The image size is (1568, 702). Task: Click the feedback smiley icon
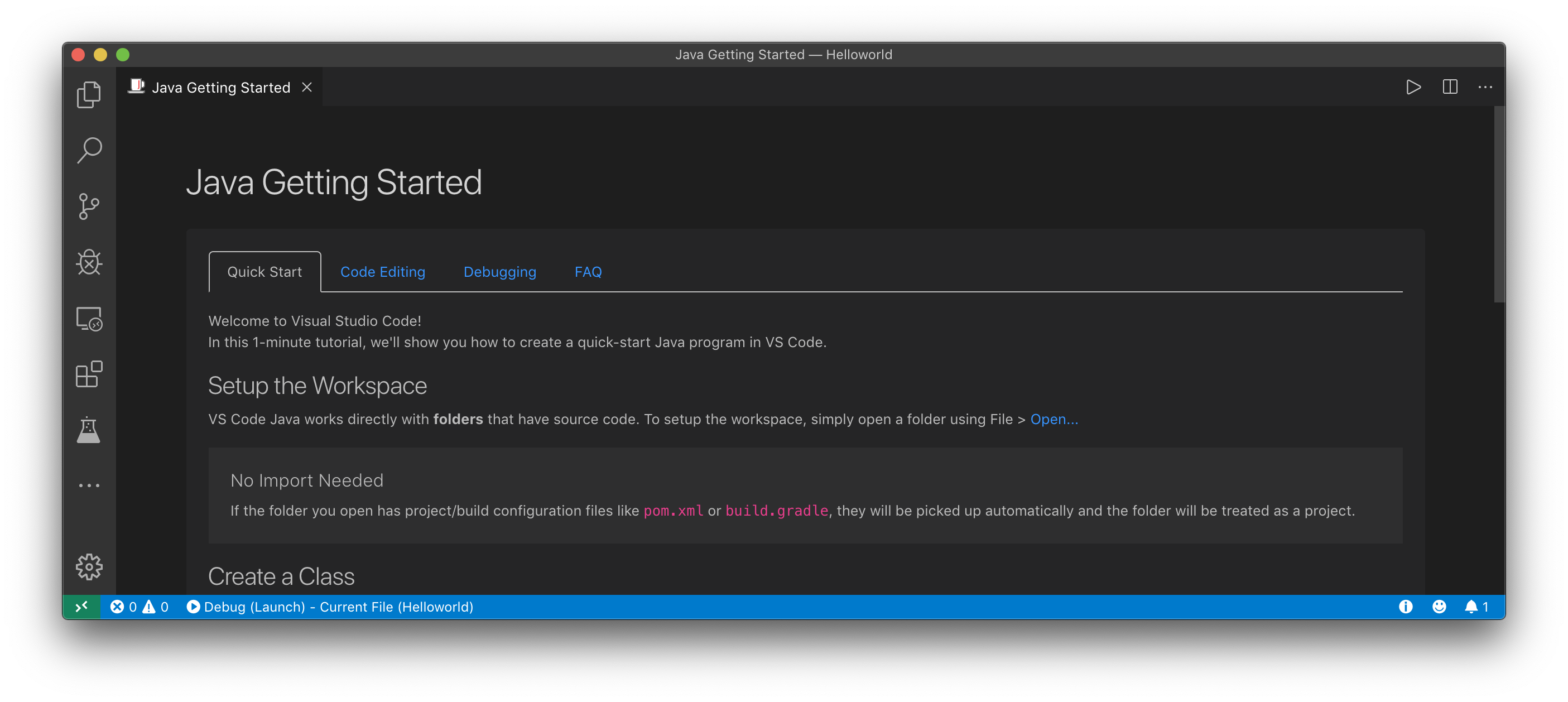point(1439,607)
